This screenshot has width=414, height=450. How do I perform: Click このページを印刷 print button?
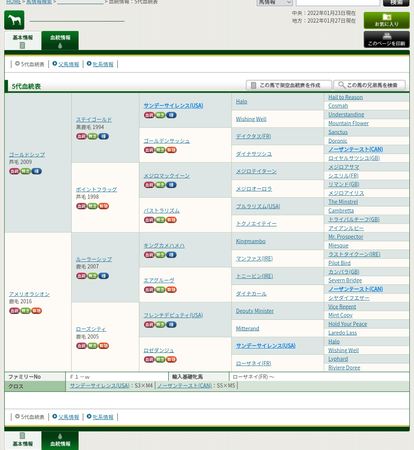tap(387, 39)
